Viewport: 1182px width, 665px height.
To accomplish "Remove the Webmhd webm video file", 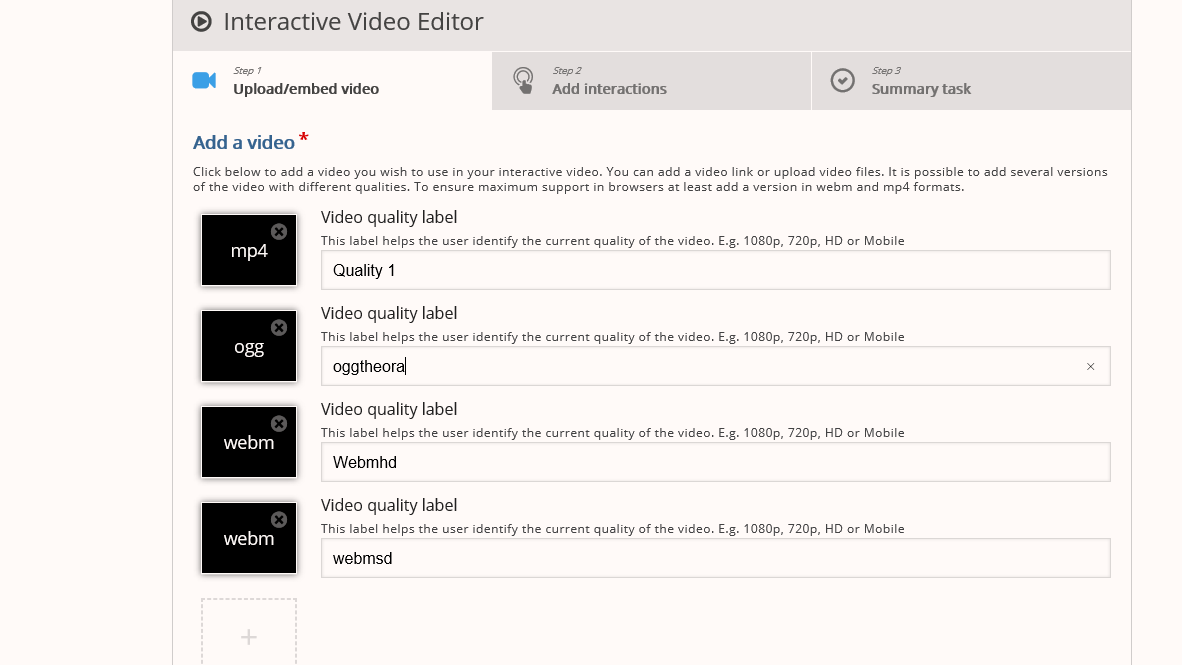I will pyautogui.click(x=279, y=424).
